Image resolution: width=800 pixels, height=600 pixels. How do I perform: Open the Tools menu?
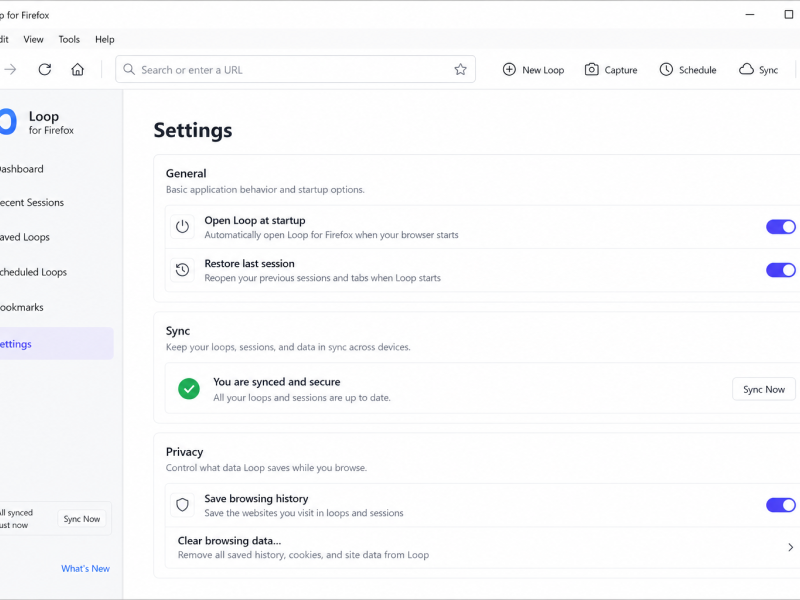coord(69,39)
